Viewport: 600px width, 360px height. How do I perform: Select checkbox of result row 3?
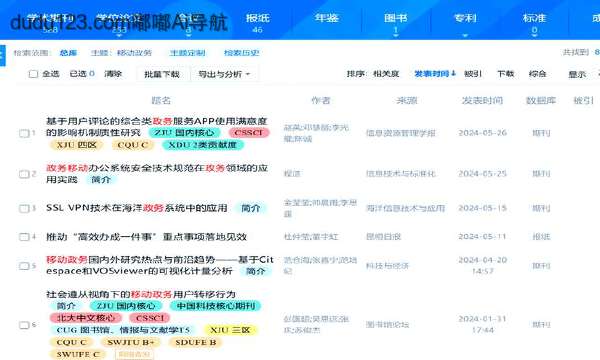[x=24, y=208]
